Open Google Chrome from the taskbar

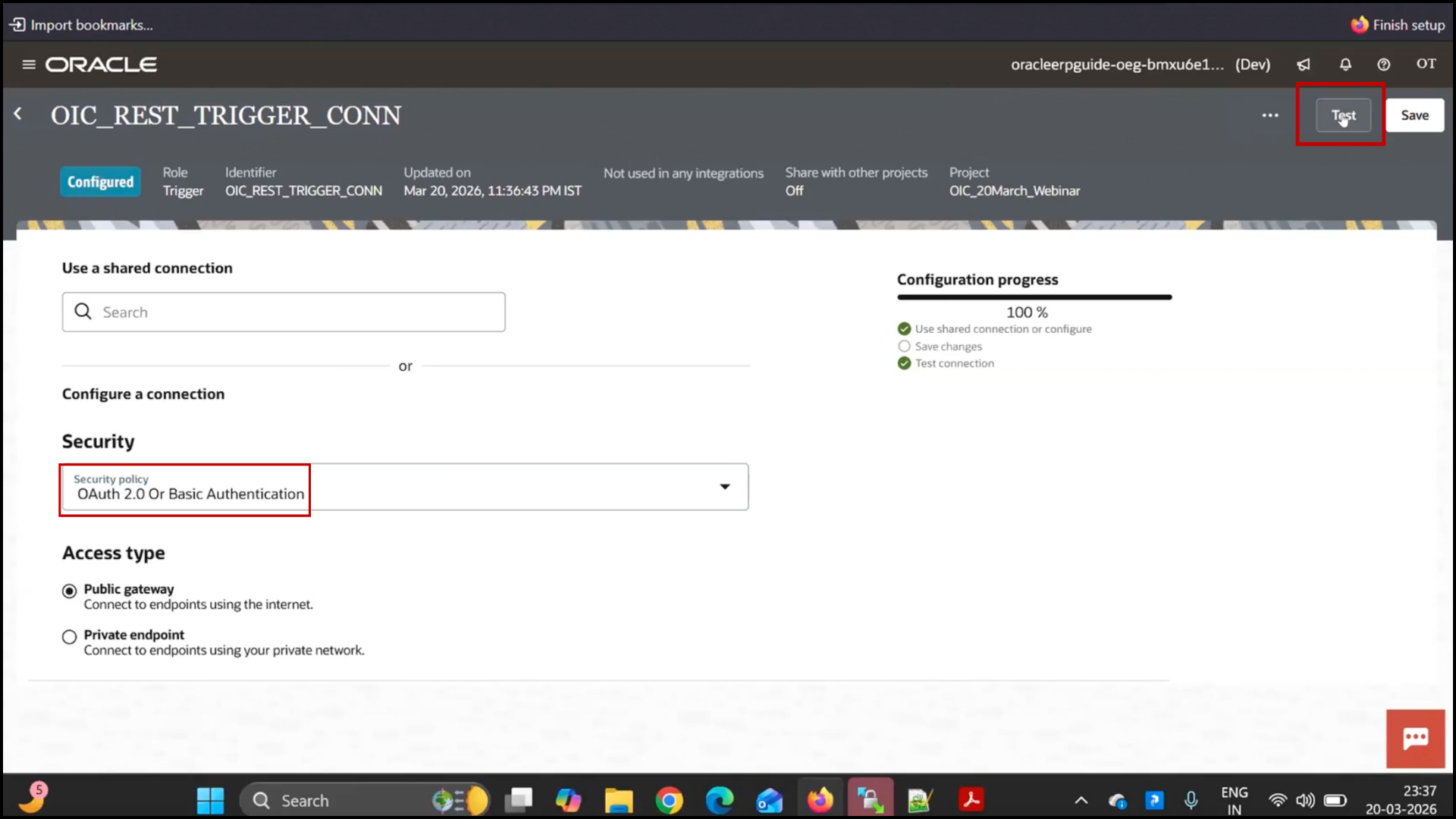tap(669, 800)
